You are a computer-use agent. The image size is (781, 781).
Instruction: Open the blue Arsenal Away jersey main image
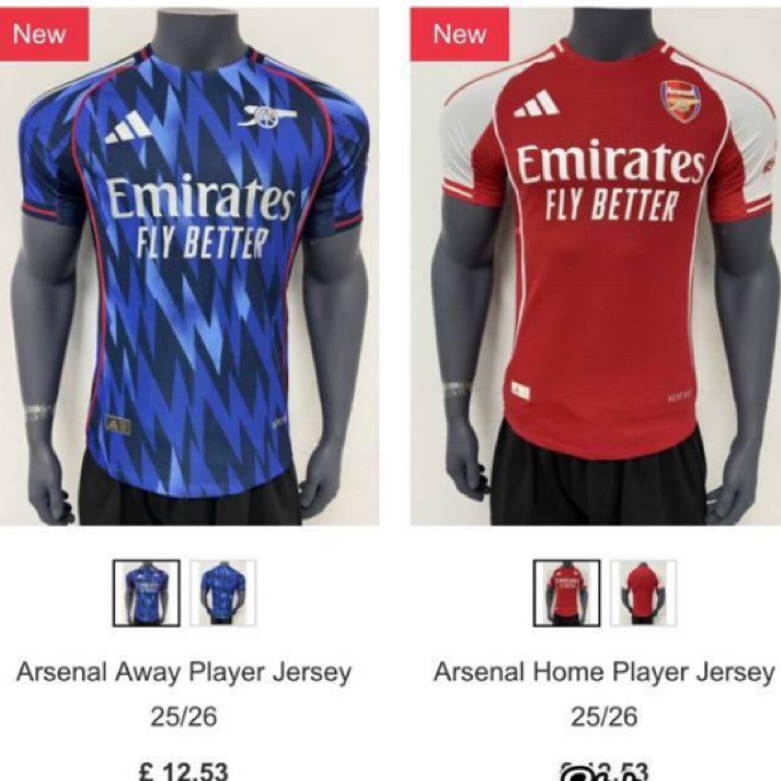[x=189, y=266]
